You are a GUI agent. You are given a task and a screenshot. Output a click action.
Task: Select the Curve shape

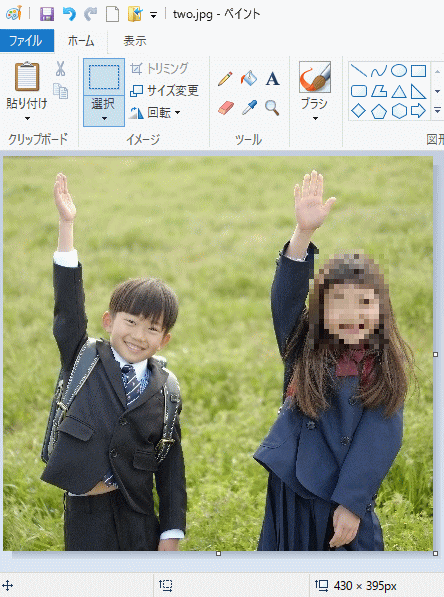pyautogui.click(x=379, y=71)
